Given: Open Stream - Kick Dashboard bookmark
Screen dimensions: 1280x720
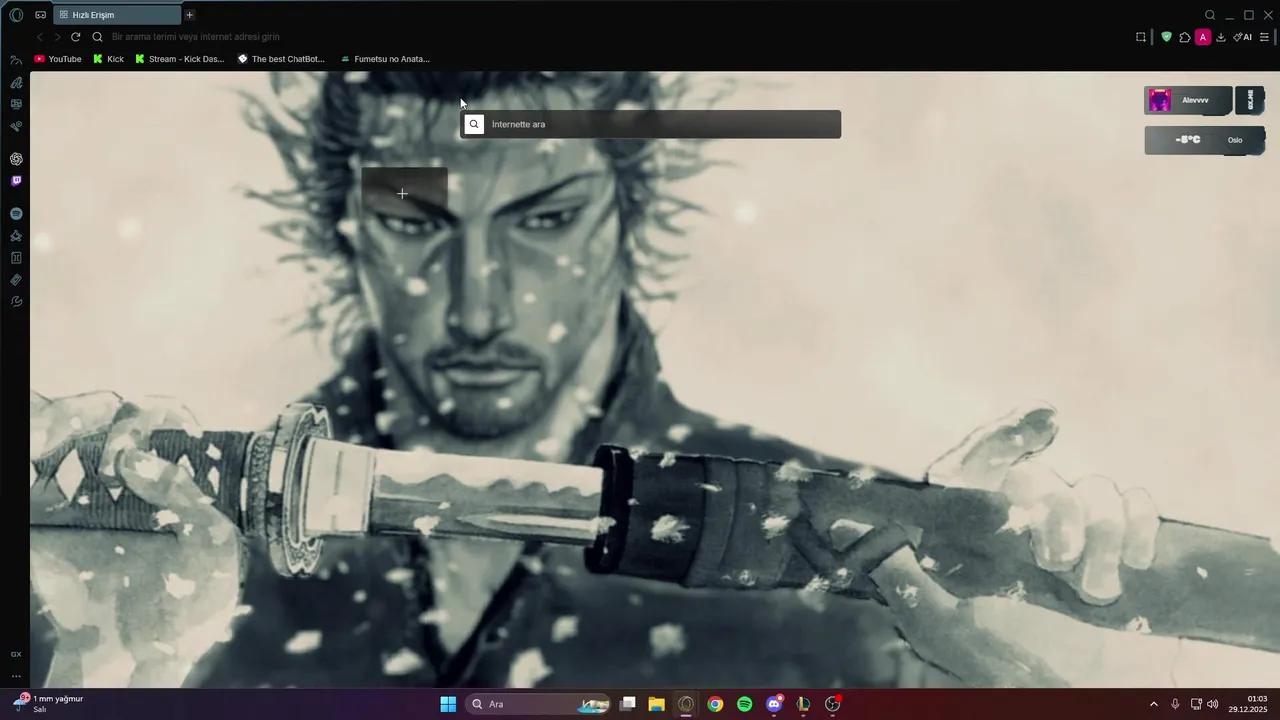Looking at the screenshot, I should point(180,59).
